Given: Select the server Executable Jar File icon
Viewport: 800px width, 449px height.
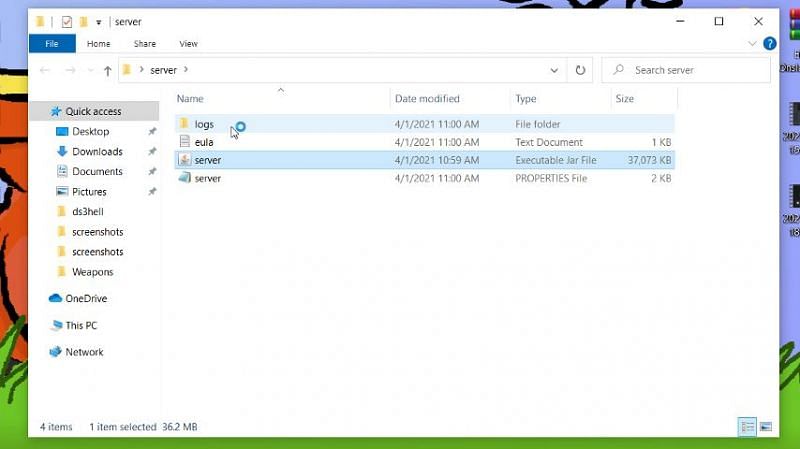Looking at the screenshot, I should [184, 160].
